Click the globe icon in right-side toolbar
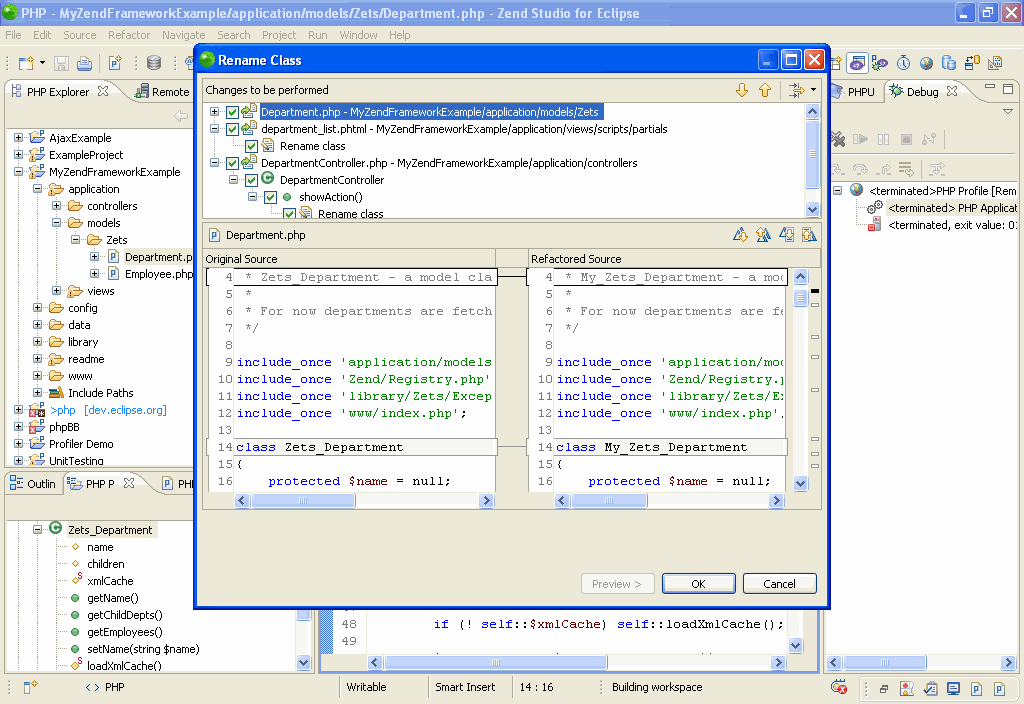Screen dimensions: 1024x704 click(x=926, y=63)
